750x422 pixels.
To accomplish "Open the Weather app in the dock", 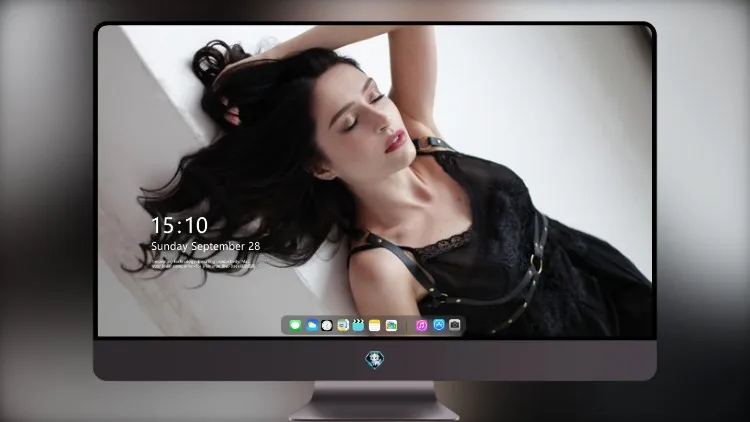I will (311, 326).
